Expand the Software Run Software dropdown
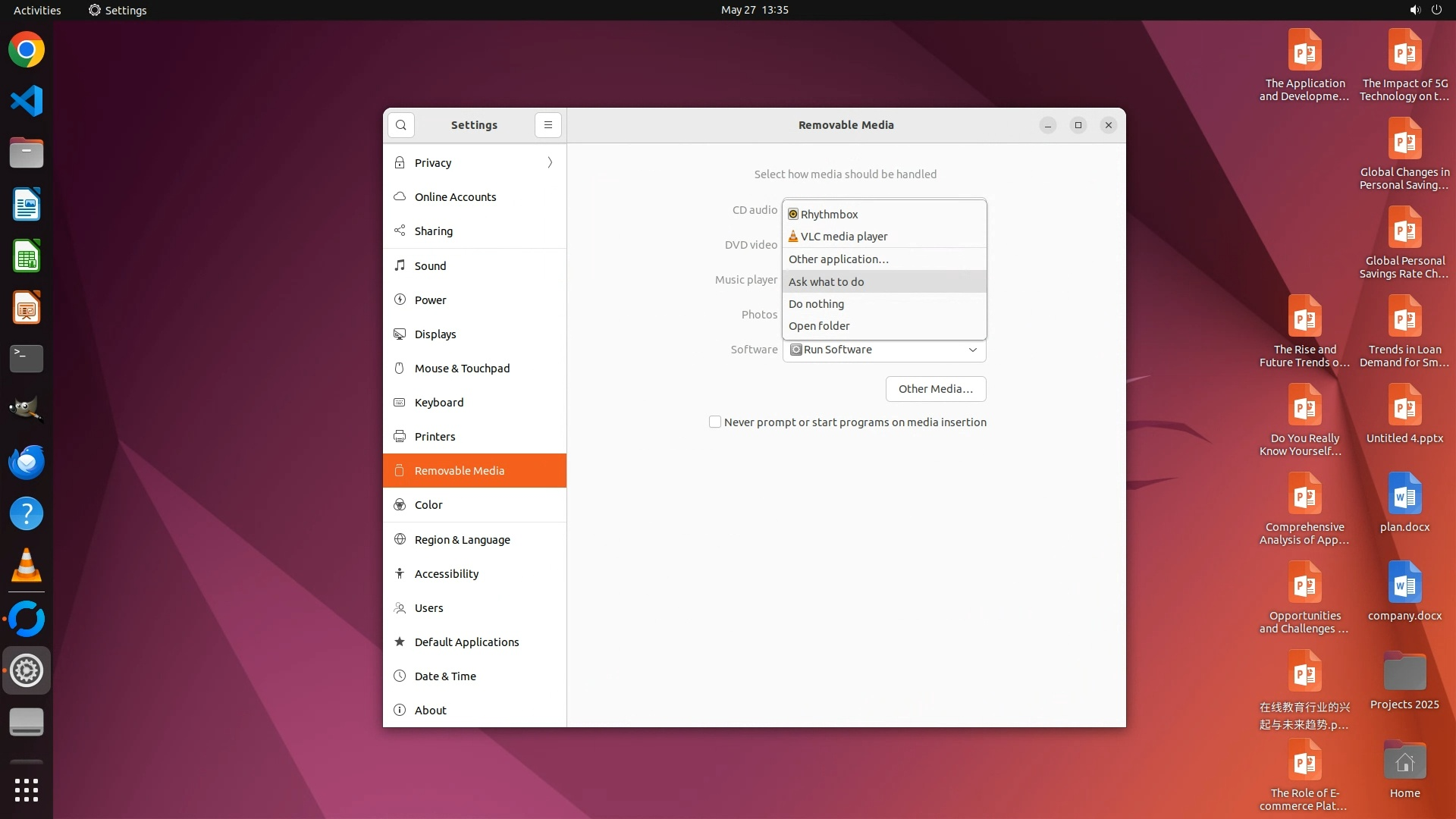This screenshot has height=819, width=1456. (x=972, y=350)
